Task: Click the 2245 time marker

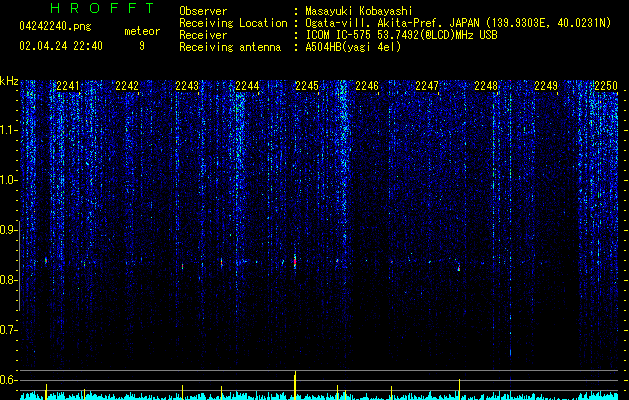Action: coord(307,86)
